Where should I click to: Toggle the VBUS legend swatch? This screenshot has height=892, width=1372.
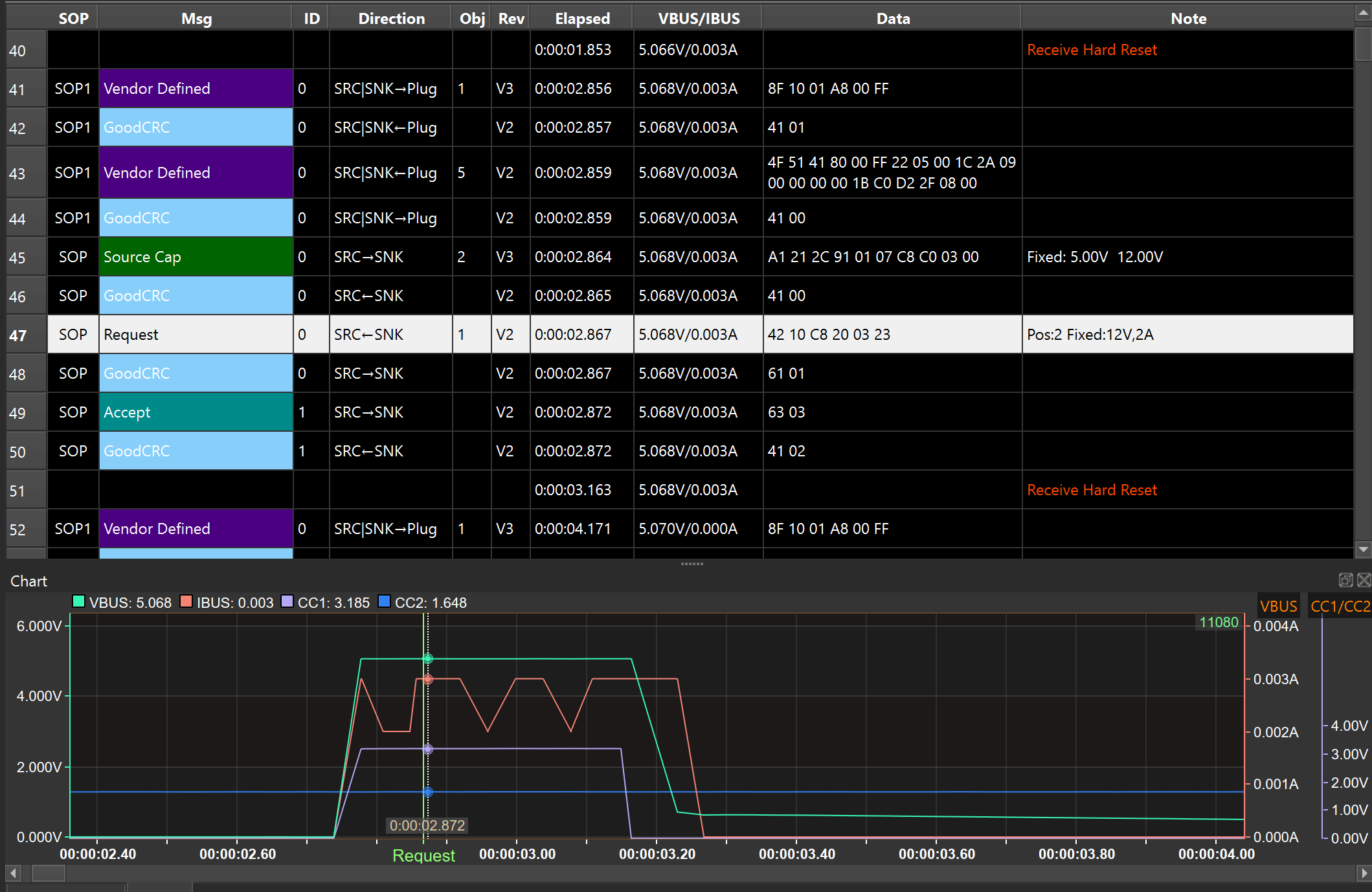pos(79,601)
